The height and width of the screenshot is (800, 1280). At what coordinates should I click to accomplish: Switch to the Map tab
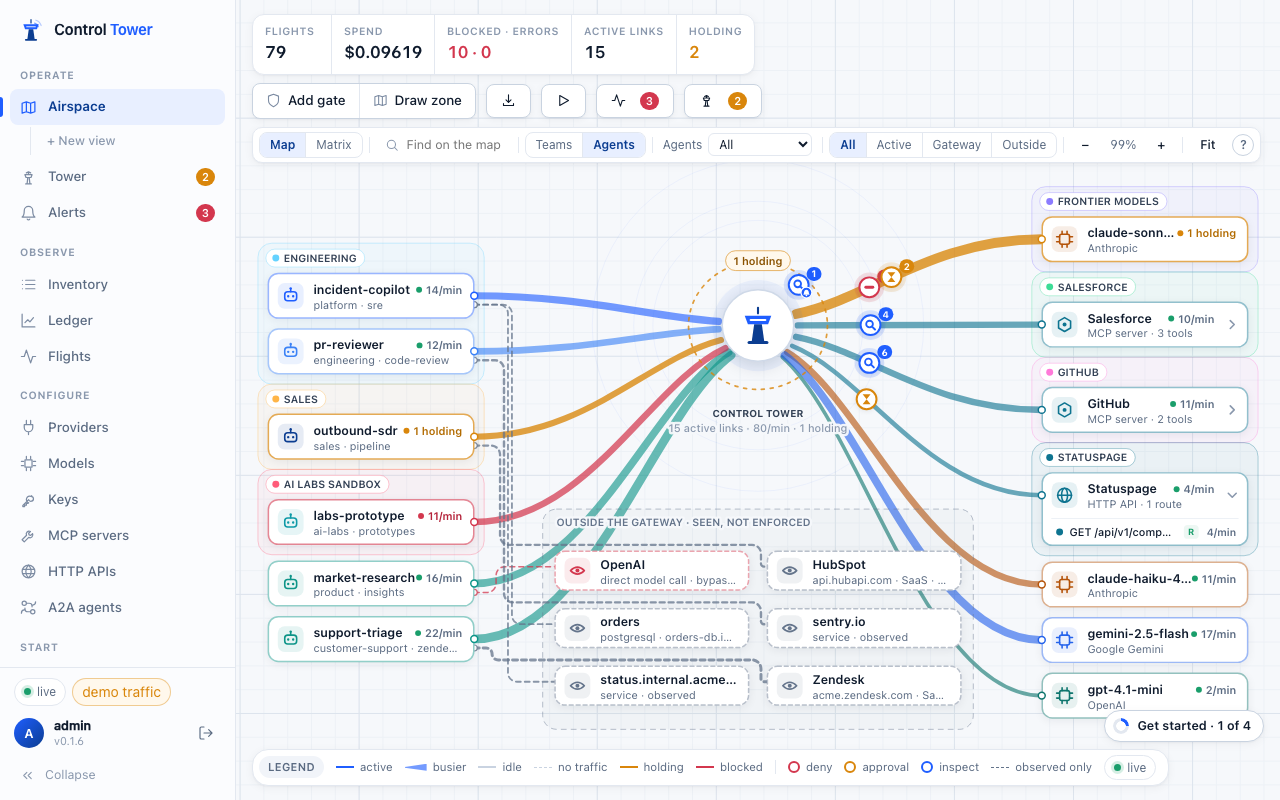pyautogui.click(x=283, y=145)
